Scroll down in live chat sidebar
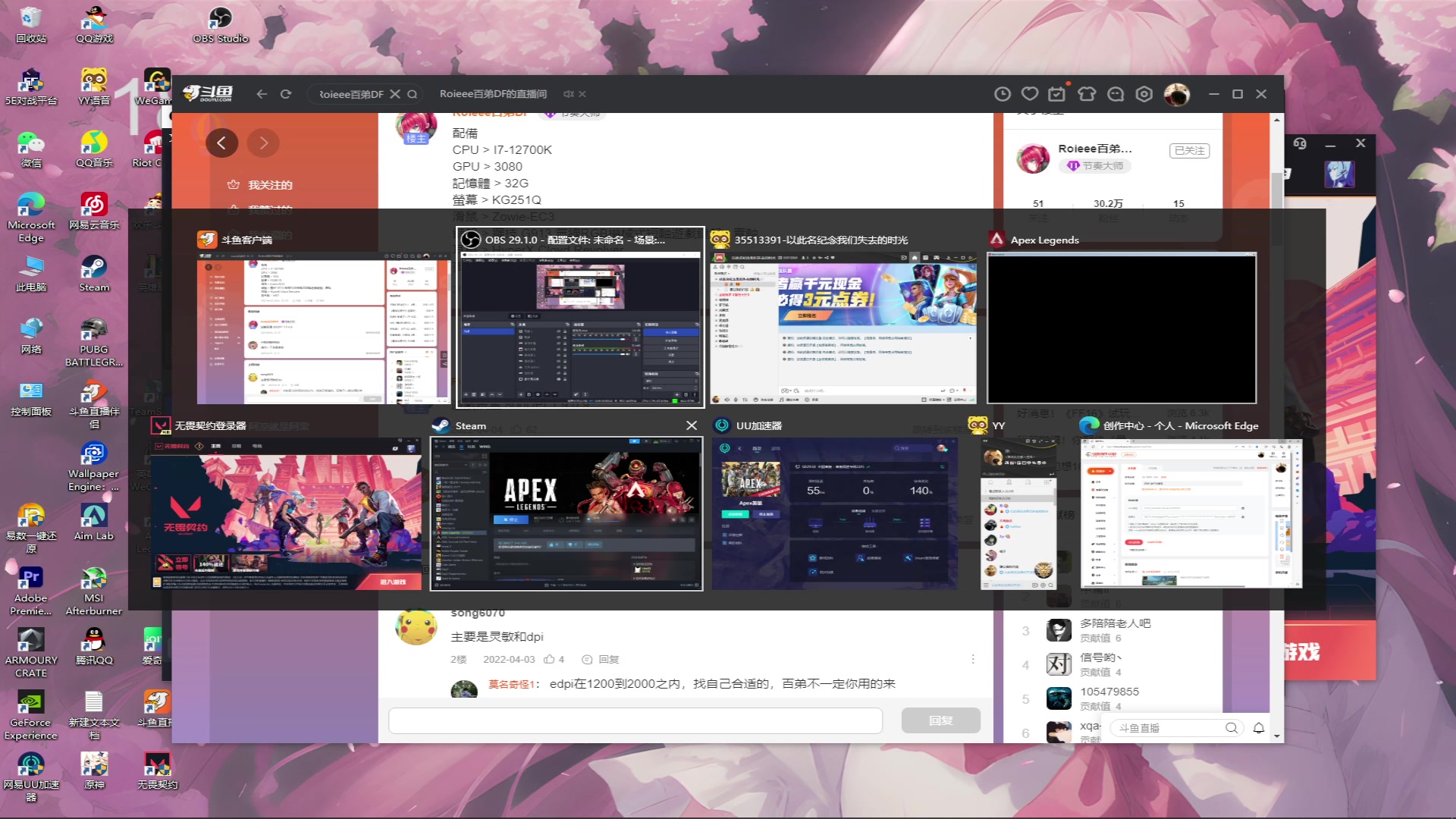1456x819 pixels. (x=1278, y=736)
